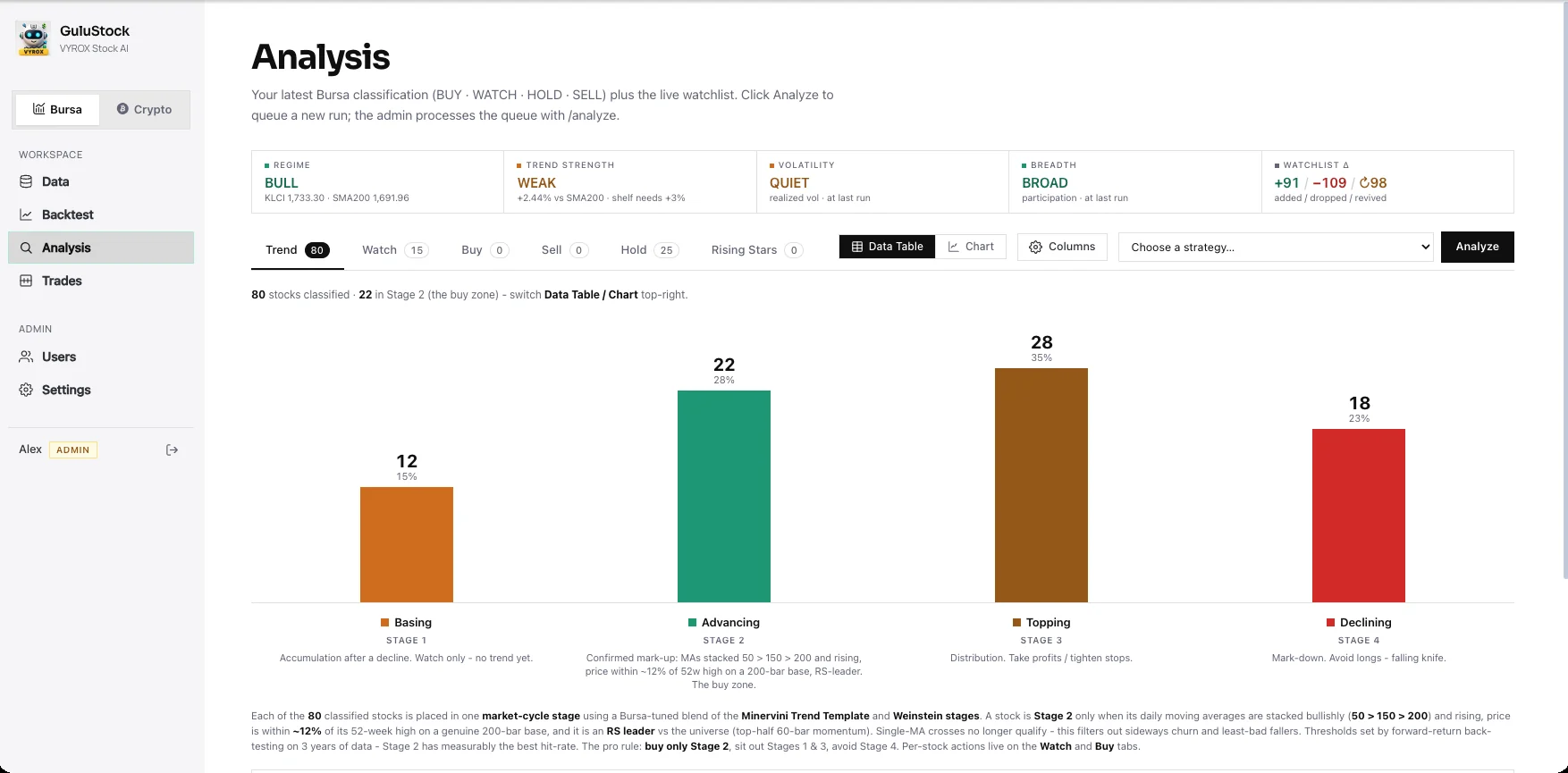Click the Columns gear icon
The height and width of the screenshot is (773, 1568).
click(x=1035, y=247)
